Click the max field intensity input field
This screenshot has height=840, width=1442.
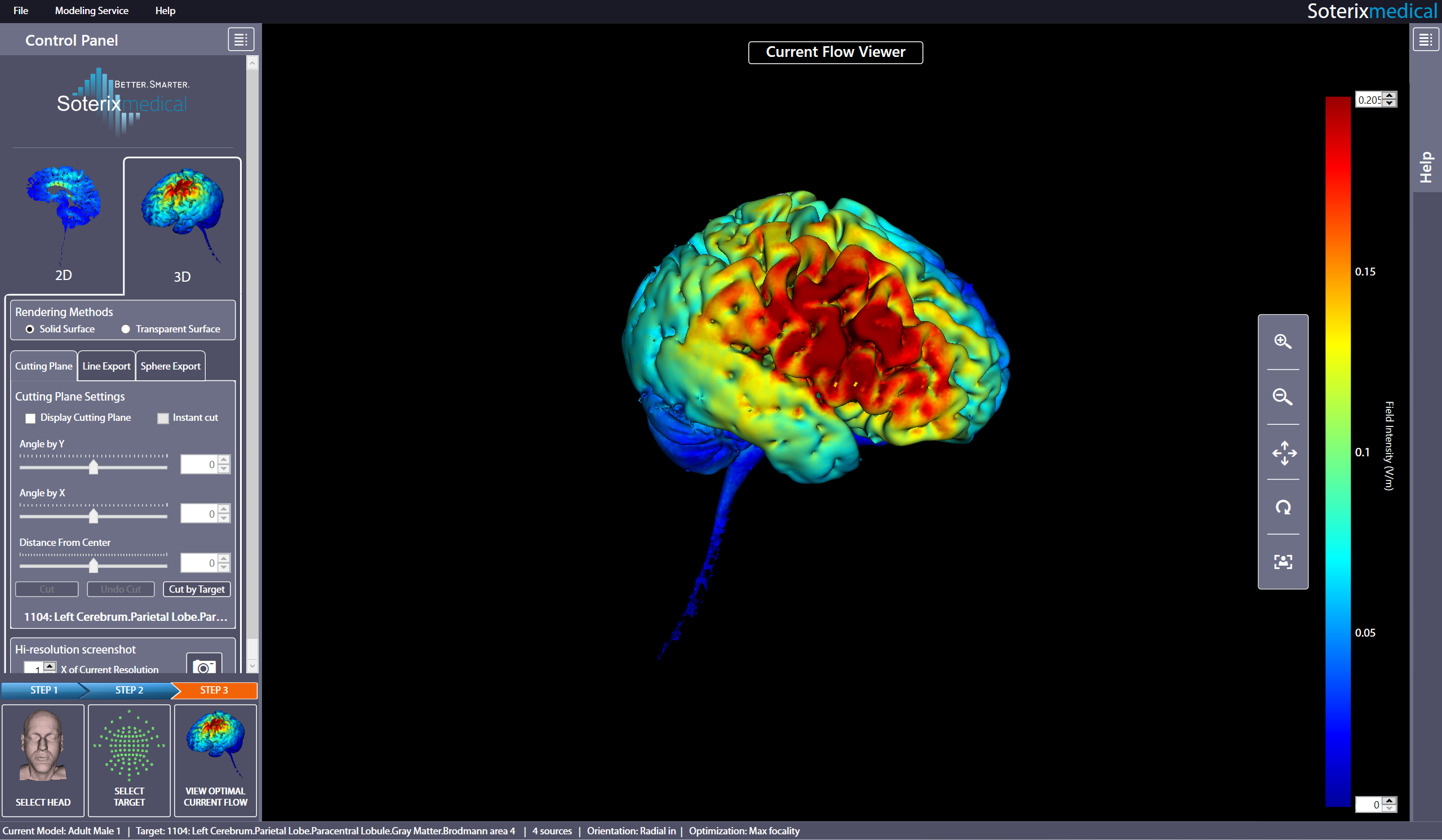click(x=1369, y=100)
